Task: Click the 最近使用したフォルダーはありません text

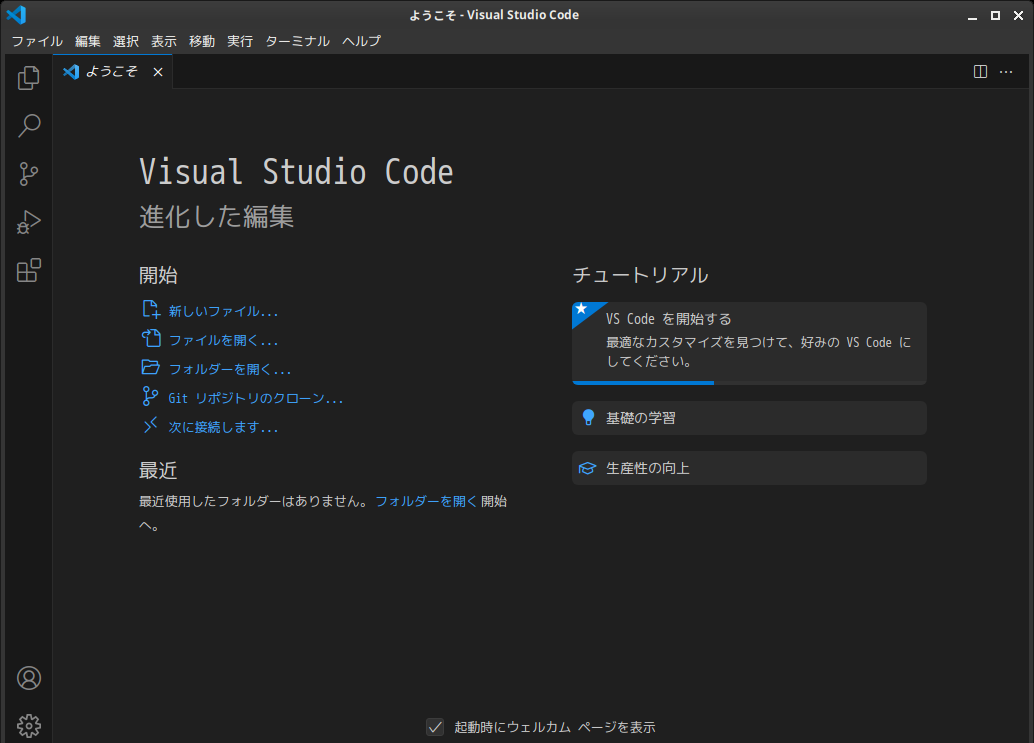Action: coord(255,501)
